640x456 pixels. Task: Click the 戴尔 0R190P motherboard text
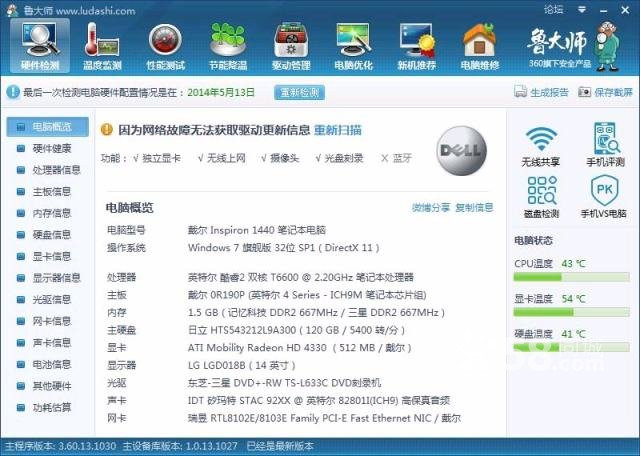coord(307,295)
